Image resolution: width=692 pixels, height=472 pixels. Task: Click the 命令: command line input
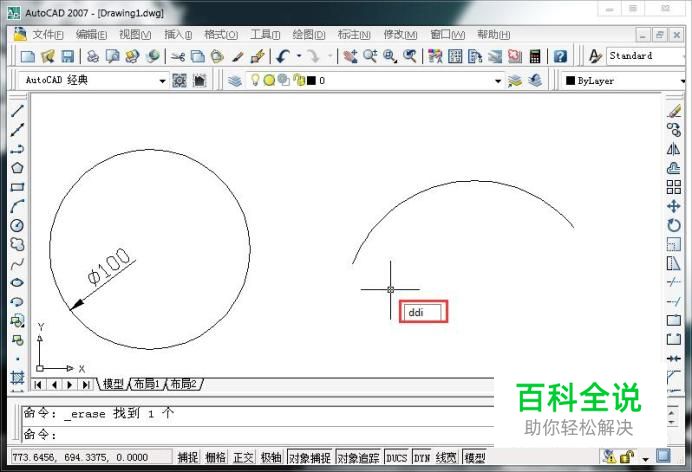pyautogui.click(x=258, y=435)
